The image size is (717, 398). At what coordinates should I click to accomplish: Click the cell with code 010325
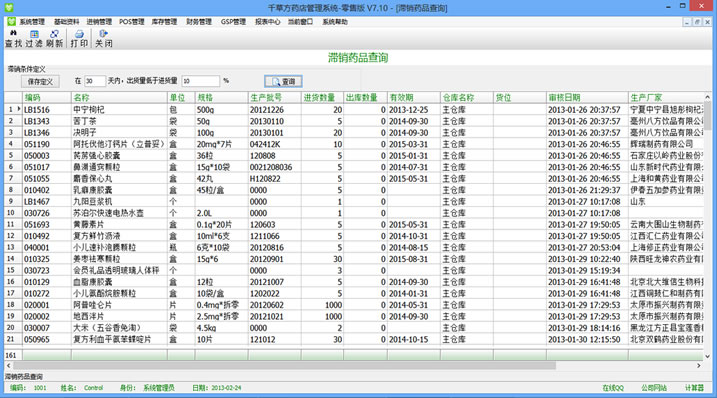[47, 259]
